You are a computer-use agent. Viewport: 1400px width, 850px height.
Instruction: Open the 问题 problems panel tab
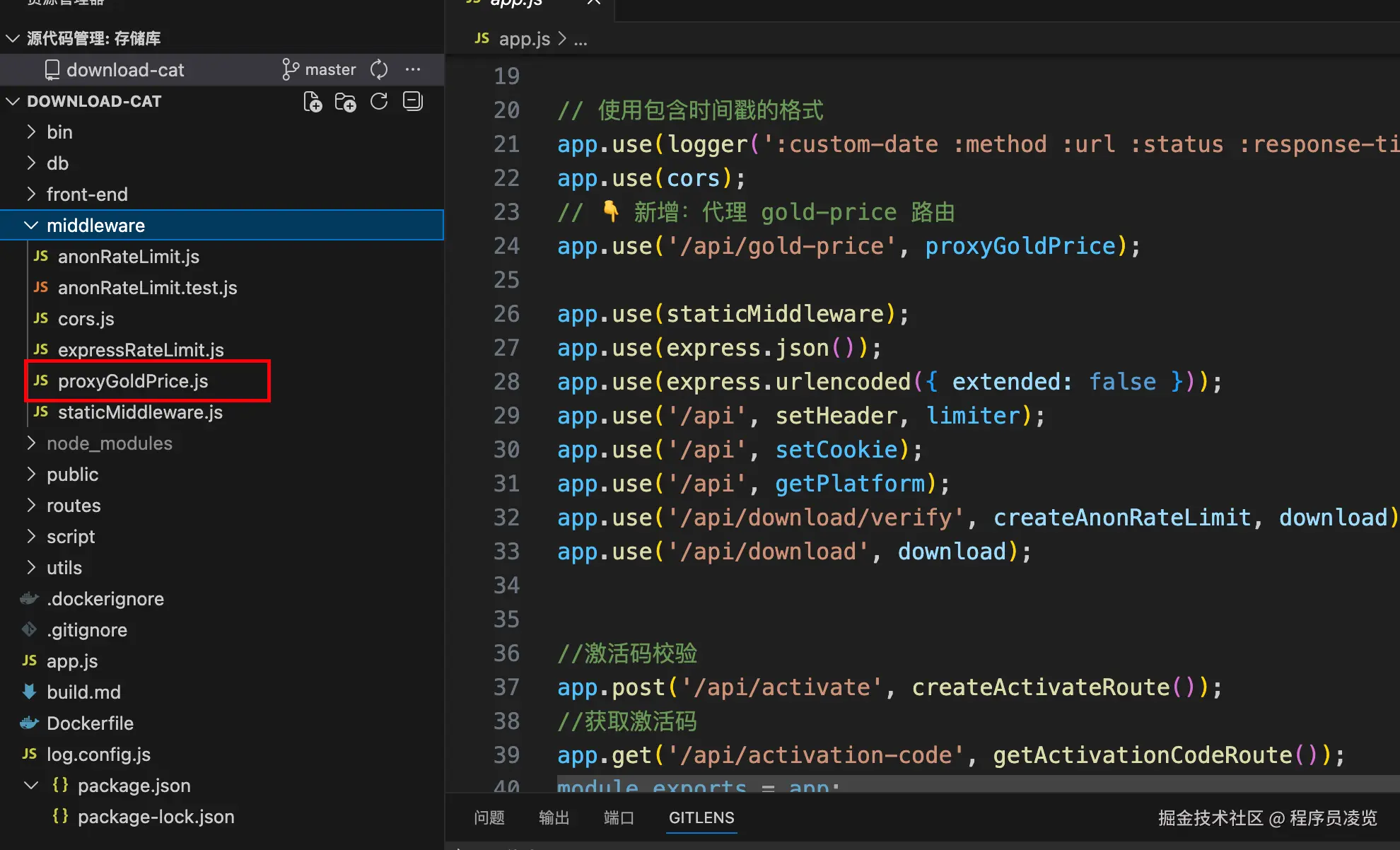tap(489, 818)
